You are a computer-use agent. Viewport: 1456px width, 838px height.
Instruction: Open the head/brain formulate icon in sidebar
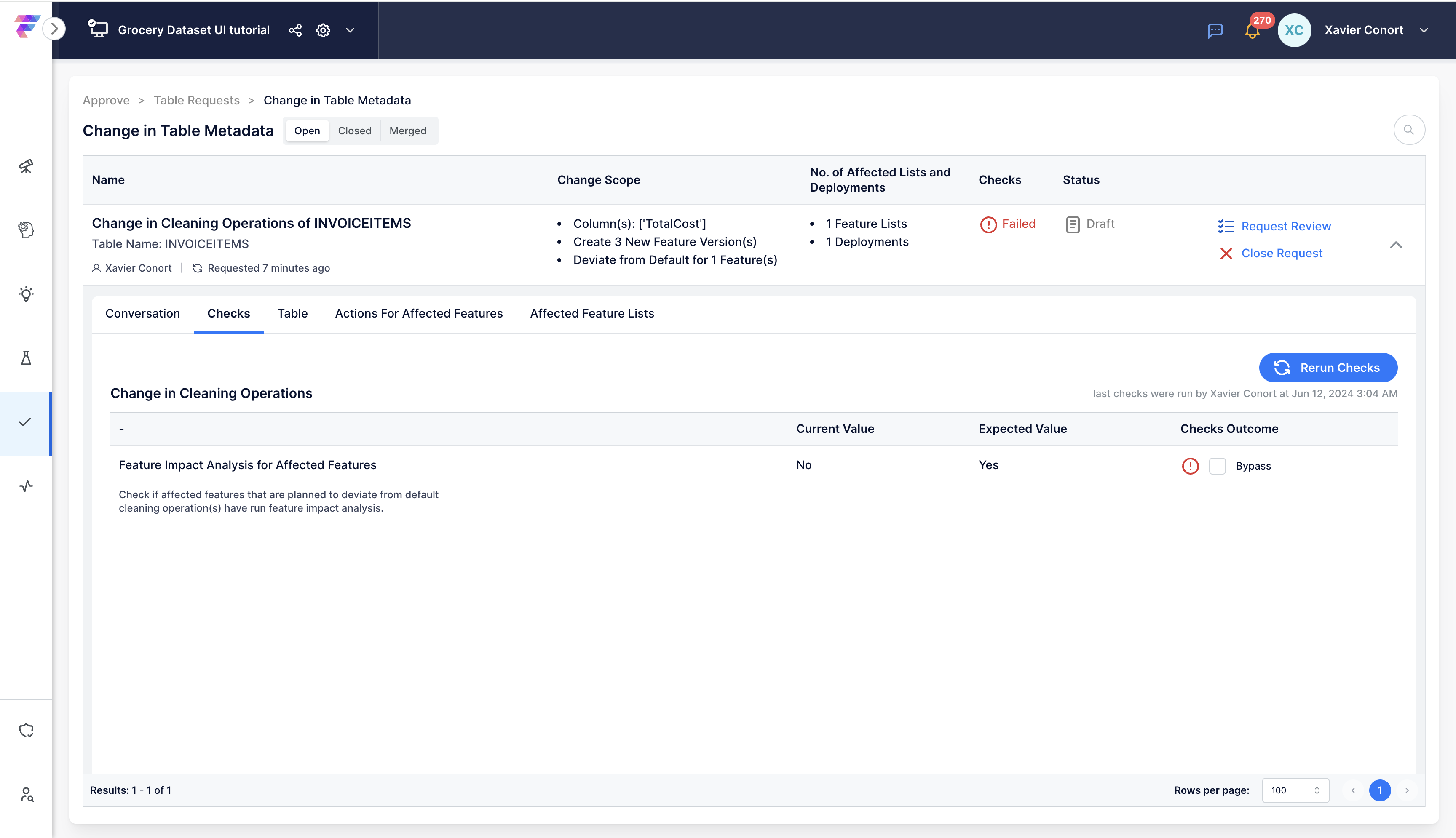(x=26, y=230)
